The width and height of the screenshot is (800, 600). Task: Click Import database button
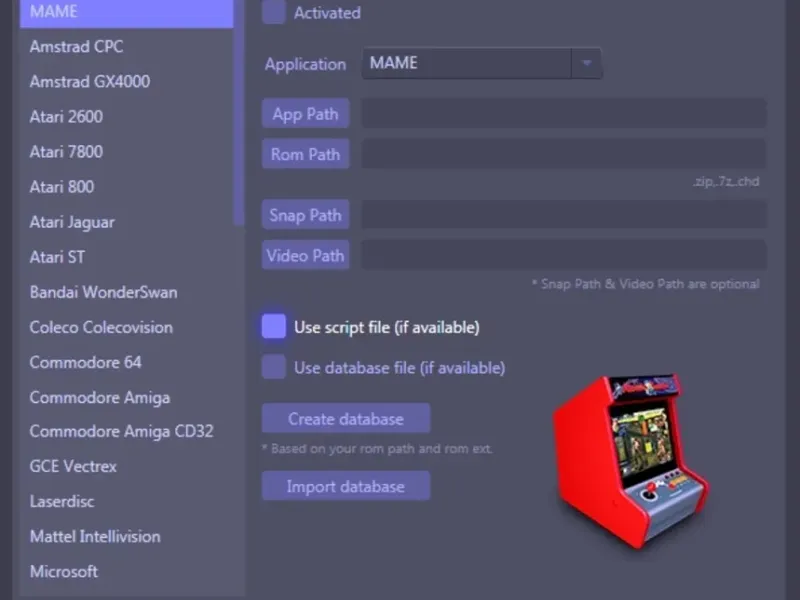[346, 486]
